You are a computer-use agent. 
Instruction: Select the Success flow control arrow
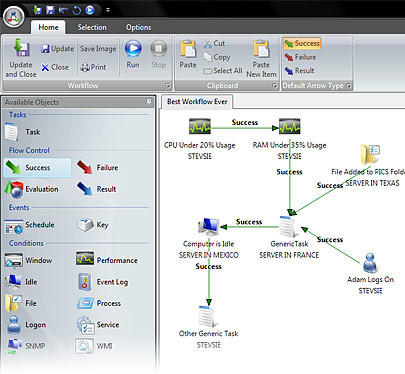(x=37, y=168)
